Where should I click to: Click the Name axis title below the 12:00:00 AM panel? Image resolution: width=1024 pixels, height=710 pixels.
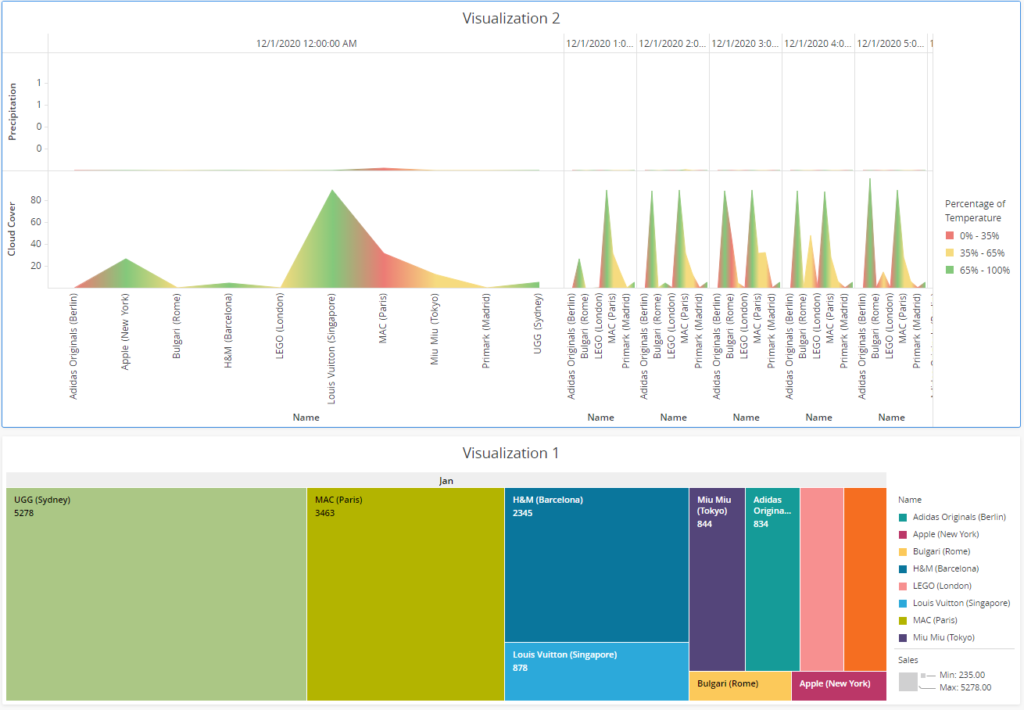[306, 417]
